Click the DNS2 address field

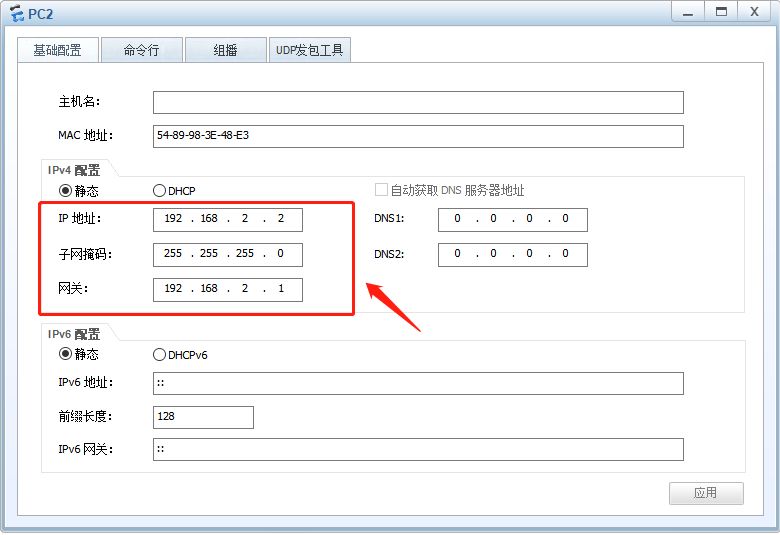click(512, 254)
